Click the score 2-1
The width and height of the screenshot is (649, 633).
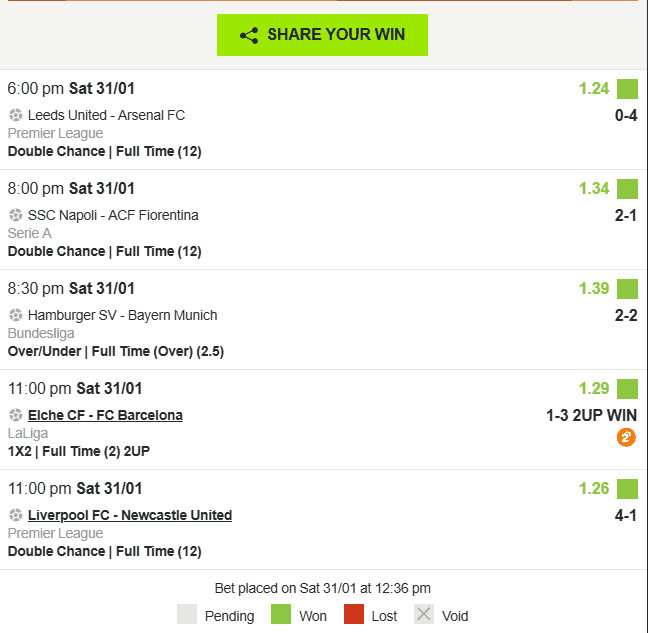tap(626, 215)
